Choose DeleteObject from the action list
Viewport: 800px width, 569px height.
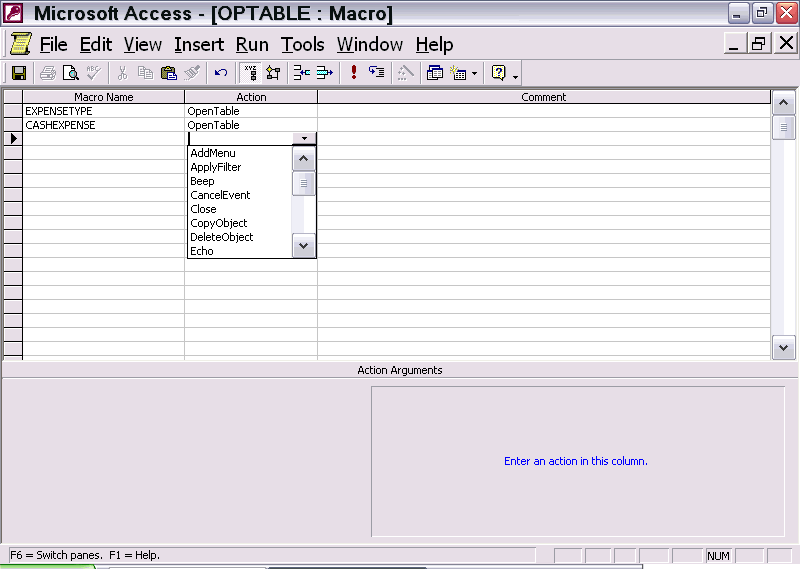pyautogui.click(x=240, y=237)
